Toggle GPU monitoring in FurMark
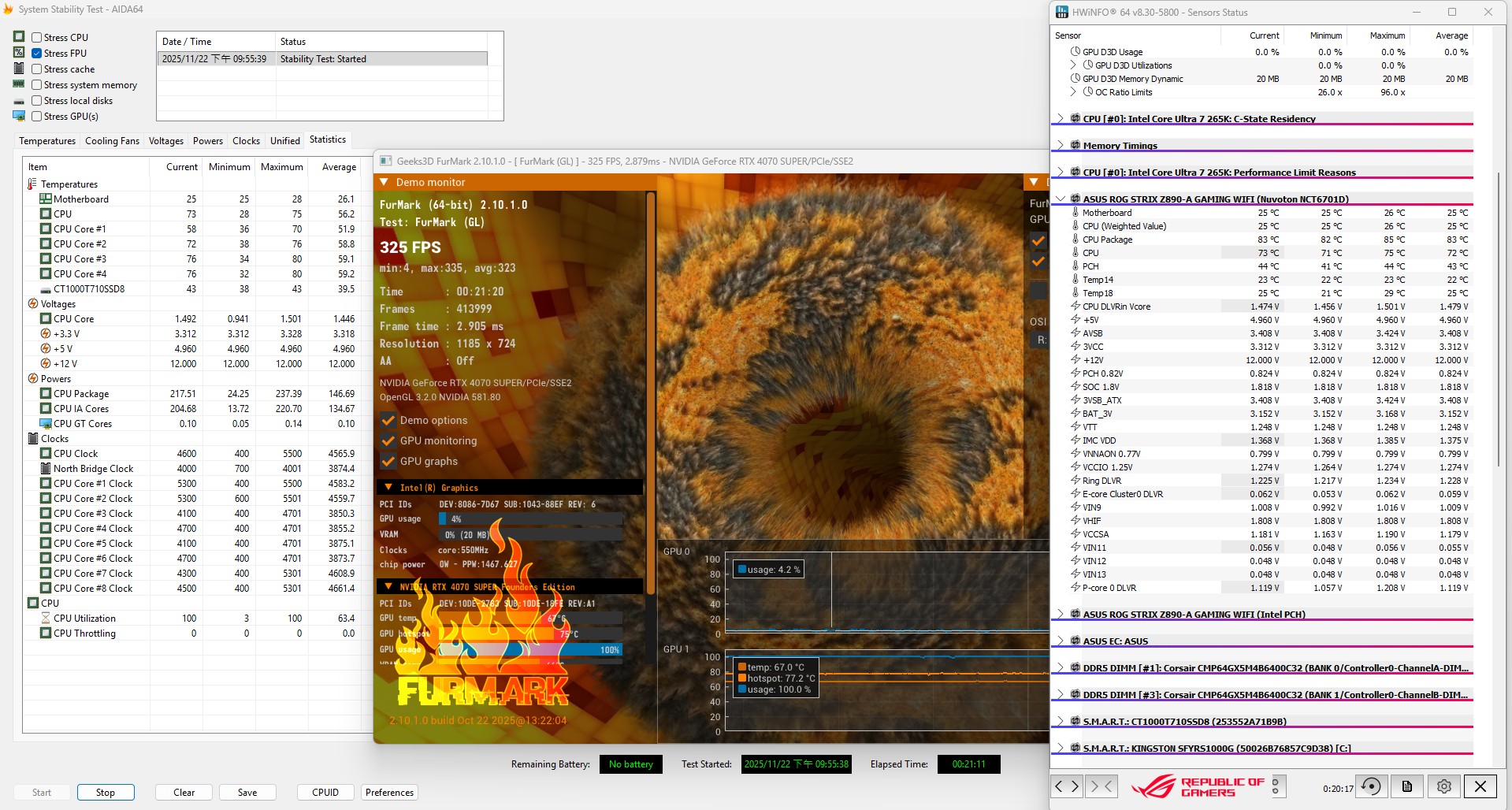This screenshot has height=810, width=1512. coord(388,440)
